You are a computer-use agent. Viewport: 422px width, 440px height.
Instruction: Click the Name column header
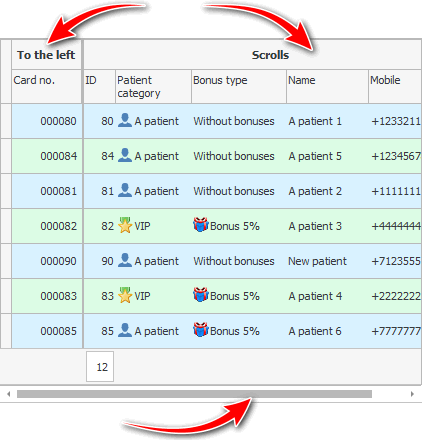327,86
